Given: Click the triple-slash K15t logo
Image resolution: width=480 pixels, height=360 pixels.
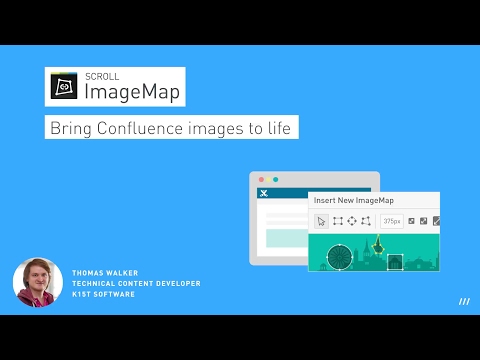Looking at the screenshot, I should coord(464,302).
